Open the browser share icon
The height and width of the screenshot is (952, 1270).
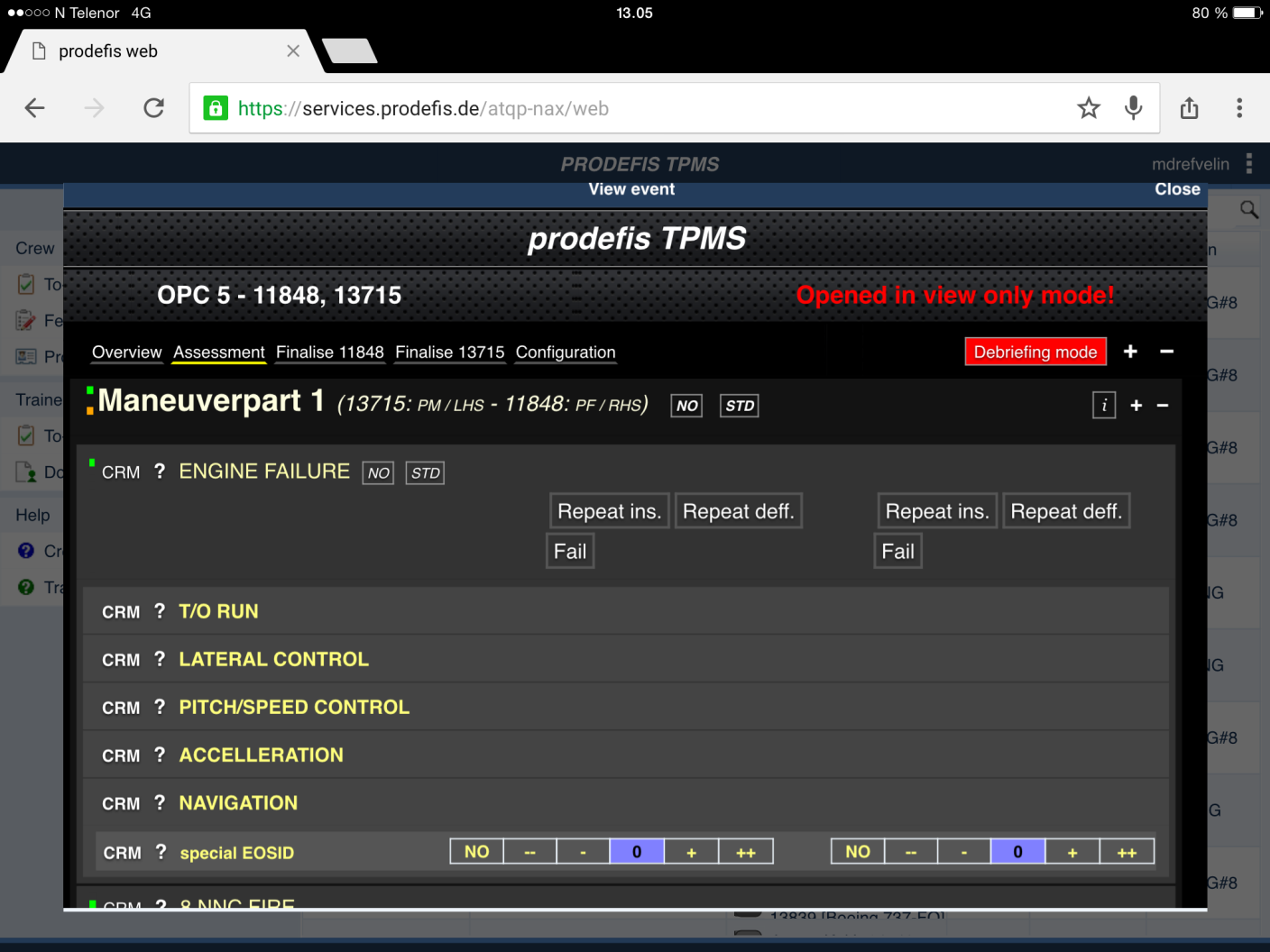click(x=1190, y=108)
